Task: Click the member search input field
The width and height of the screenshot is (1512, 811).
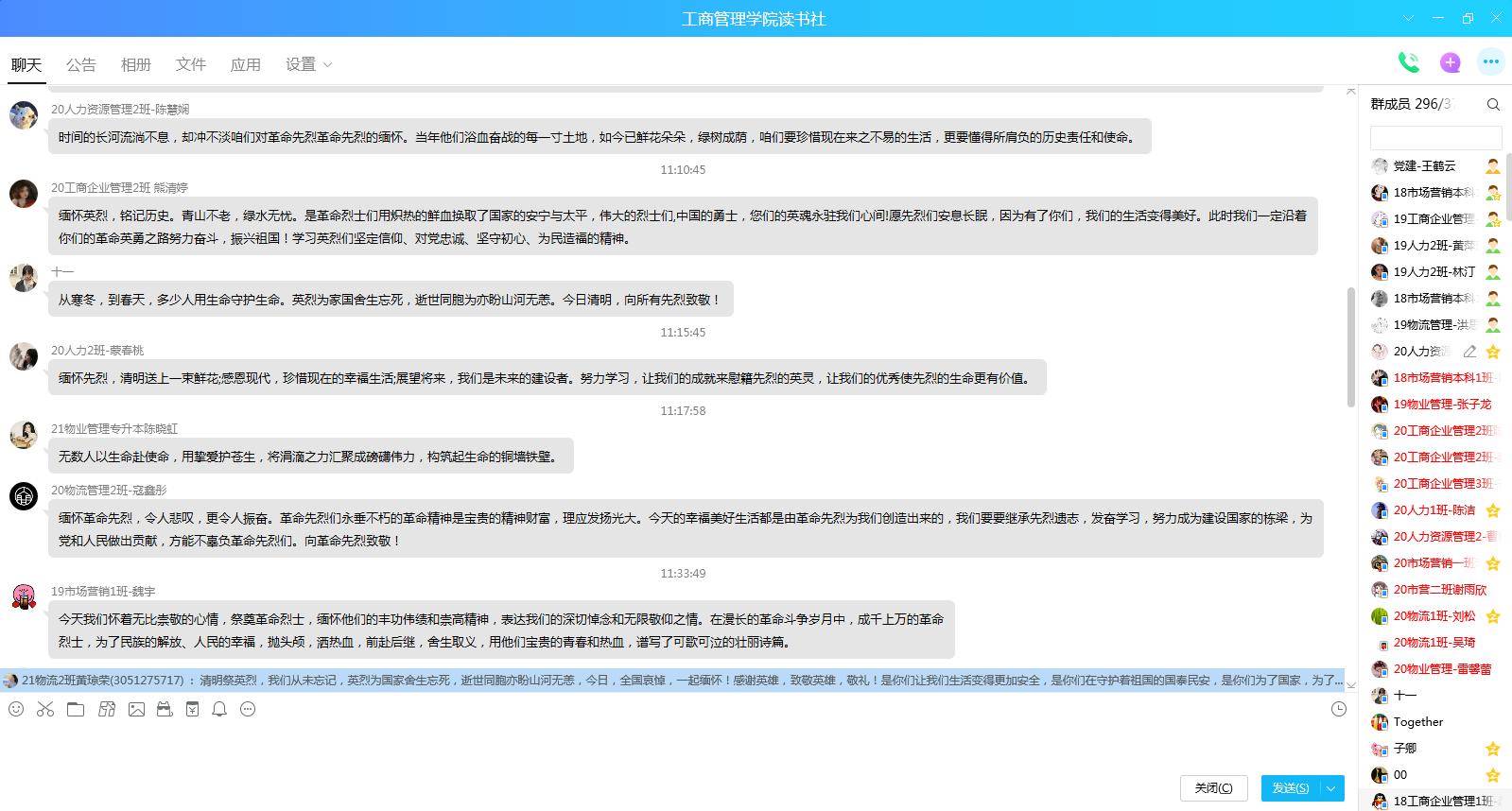Action: 1434,137
